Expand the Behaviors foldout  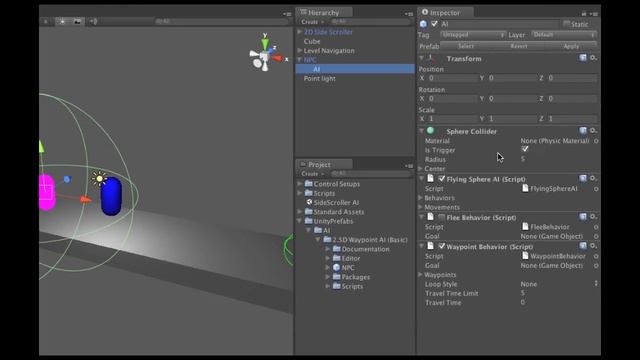tap(420, 198)
